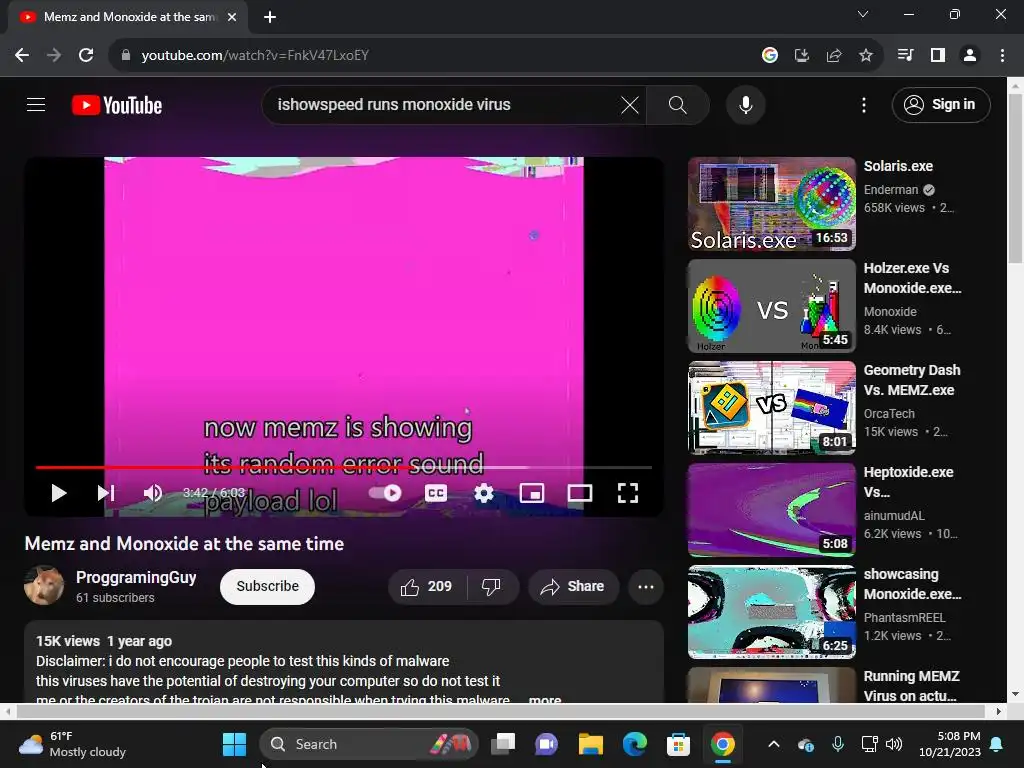Screen dimensions: 1024x768
Task: Expand the description with ...more
Action: [x=544, y=699]
